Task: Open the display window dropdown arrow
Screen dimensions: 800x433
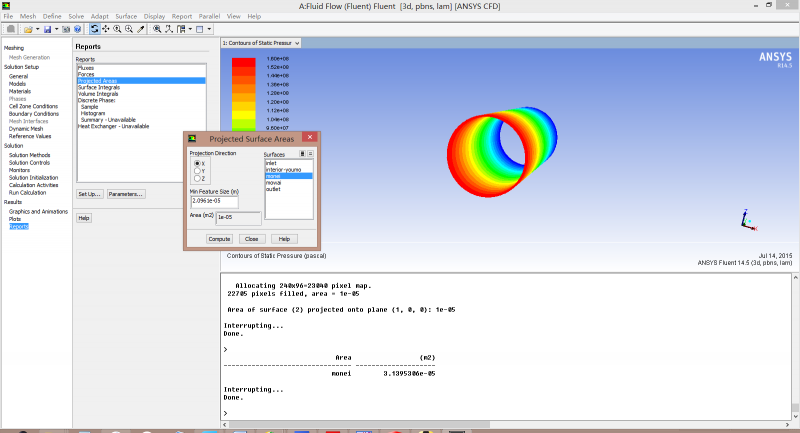Action: coord(209,29)
